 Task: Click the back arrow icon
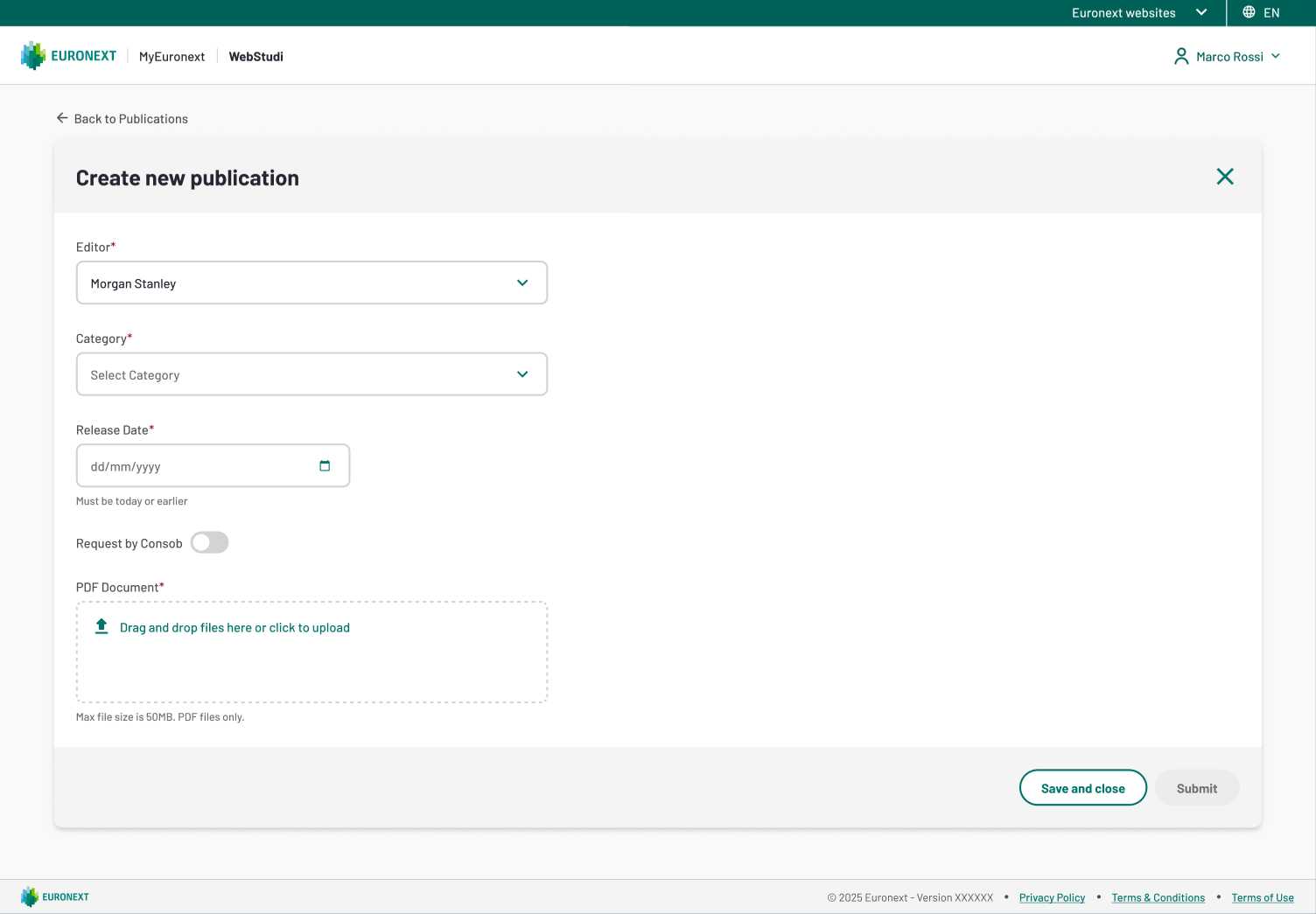point(62,118)
